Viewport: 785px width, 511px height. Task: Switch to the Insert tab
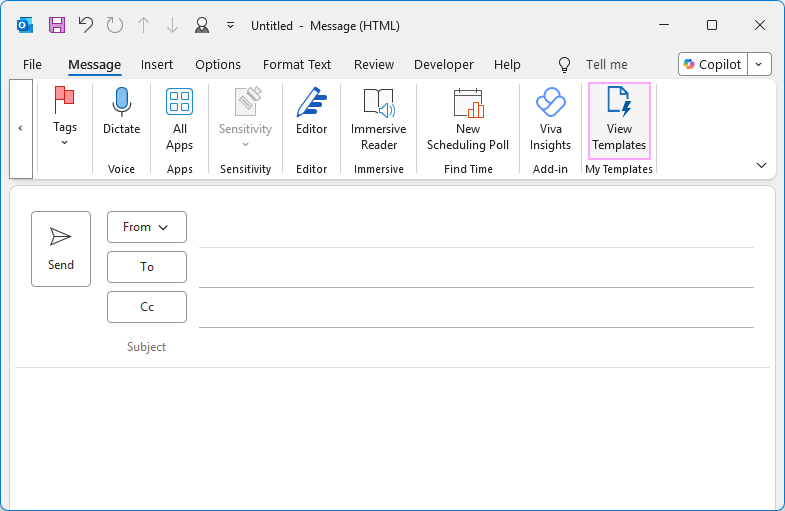pos(157,65)
